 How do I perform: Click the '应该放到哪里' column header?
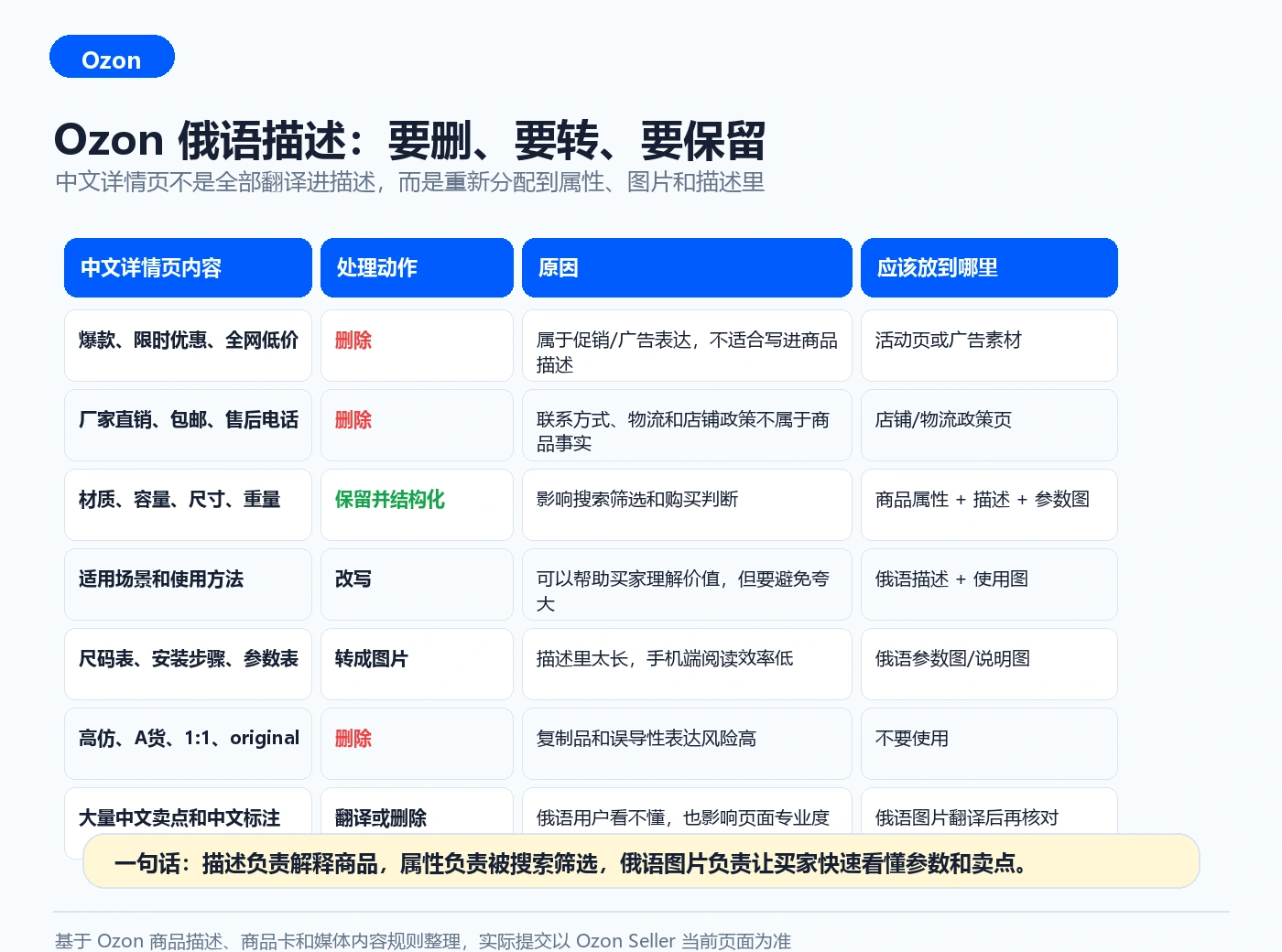[x=989, y=267]
